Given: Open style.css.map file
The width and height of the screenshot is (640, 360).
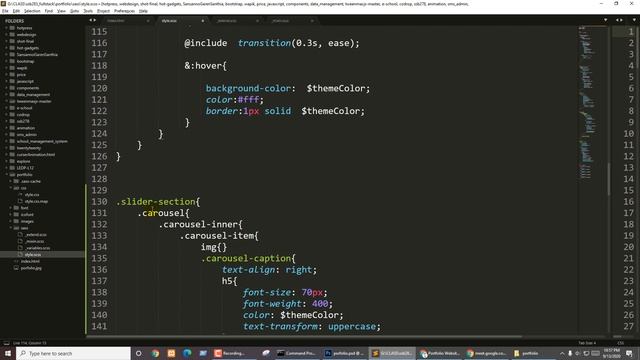Looking at the screenshot, I should [36, 201].
